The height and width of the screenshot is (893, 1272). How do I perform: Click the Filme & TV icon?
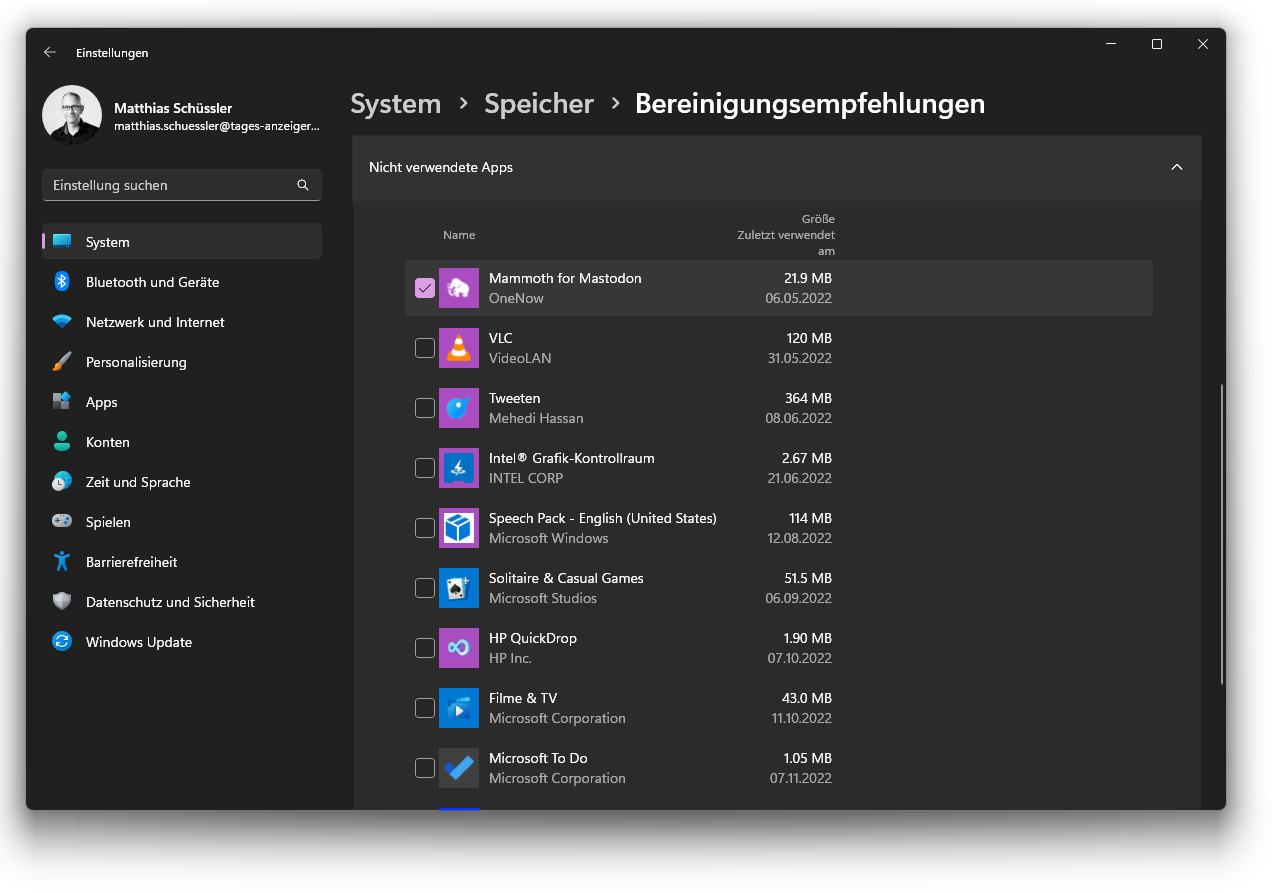tap(459, 708)
